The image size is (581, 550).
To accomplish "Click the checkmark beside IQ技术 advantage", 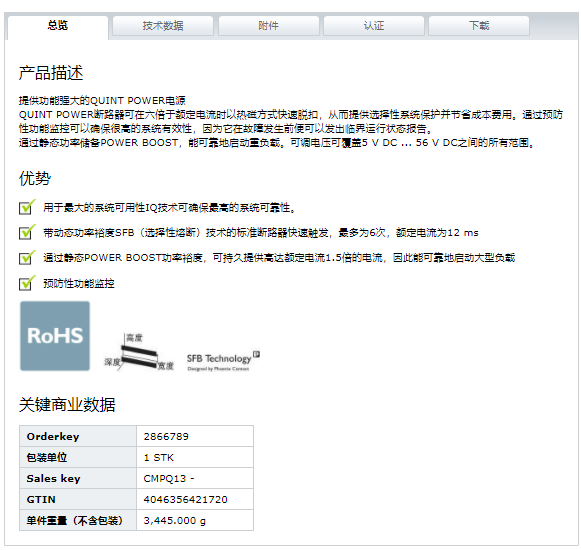I will [27, 207].
